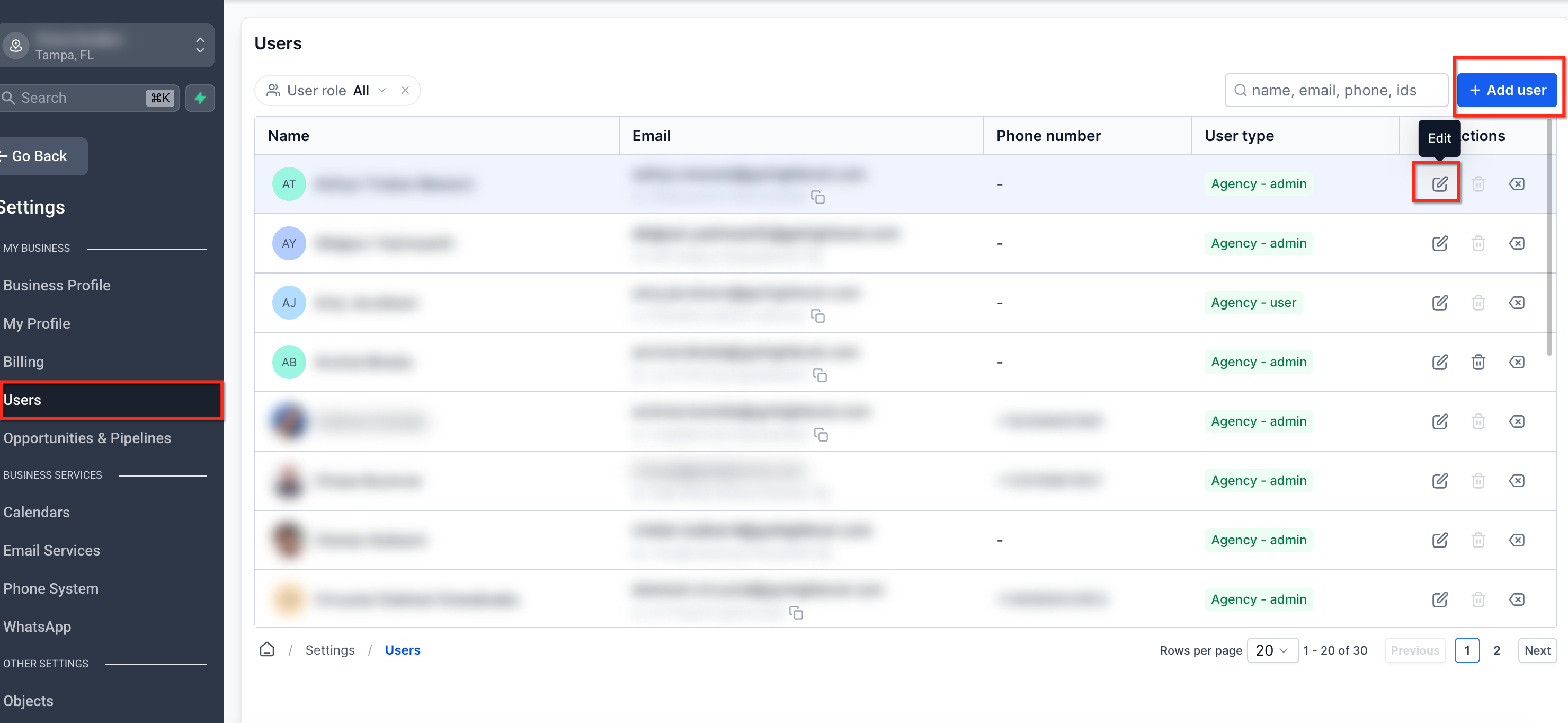Open Business Profile settings

coord(57,285)
